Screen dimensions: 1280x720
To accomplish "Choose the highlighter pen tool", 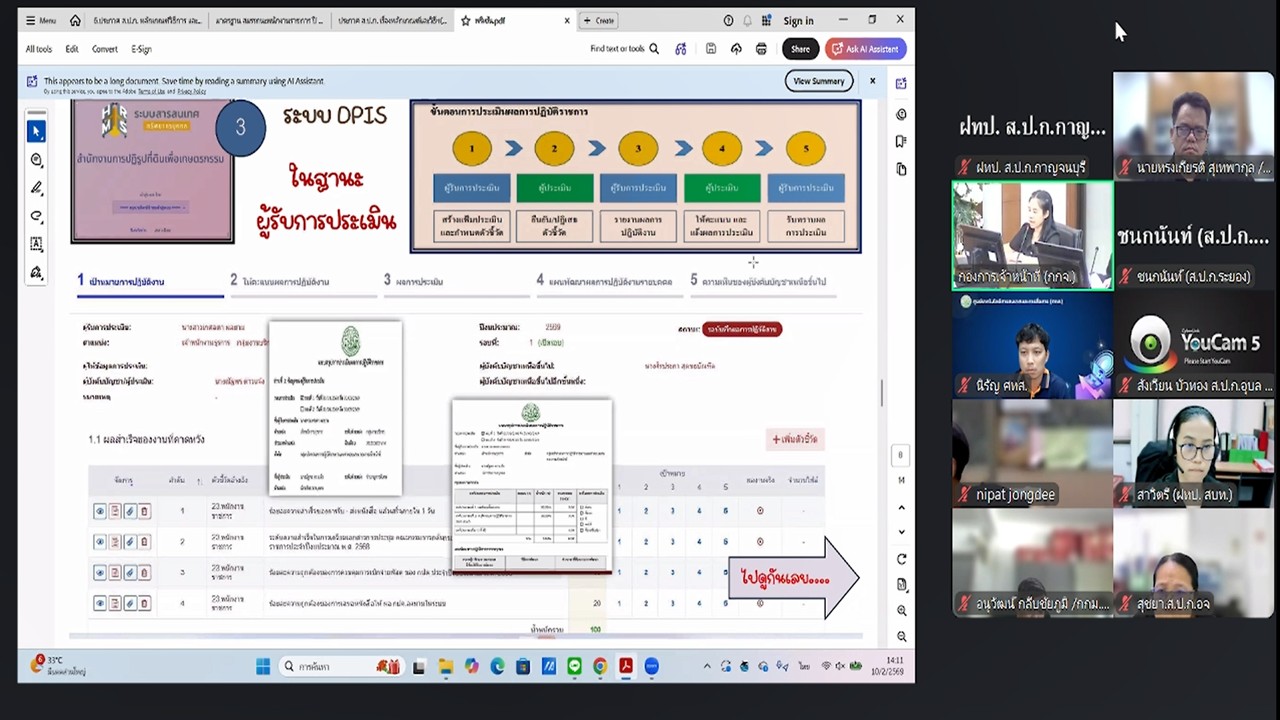I will click(36, 188).
